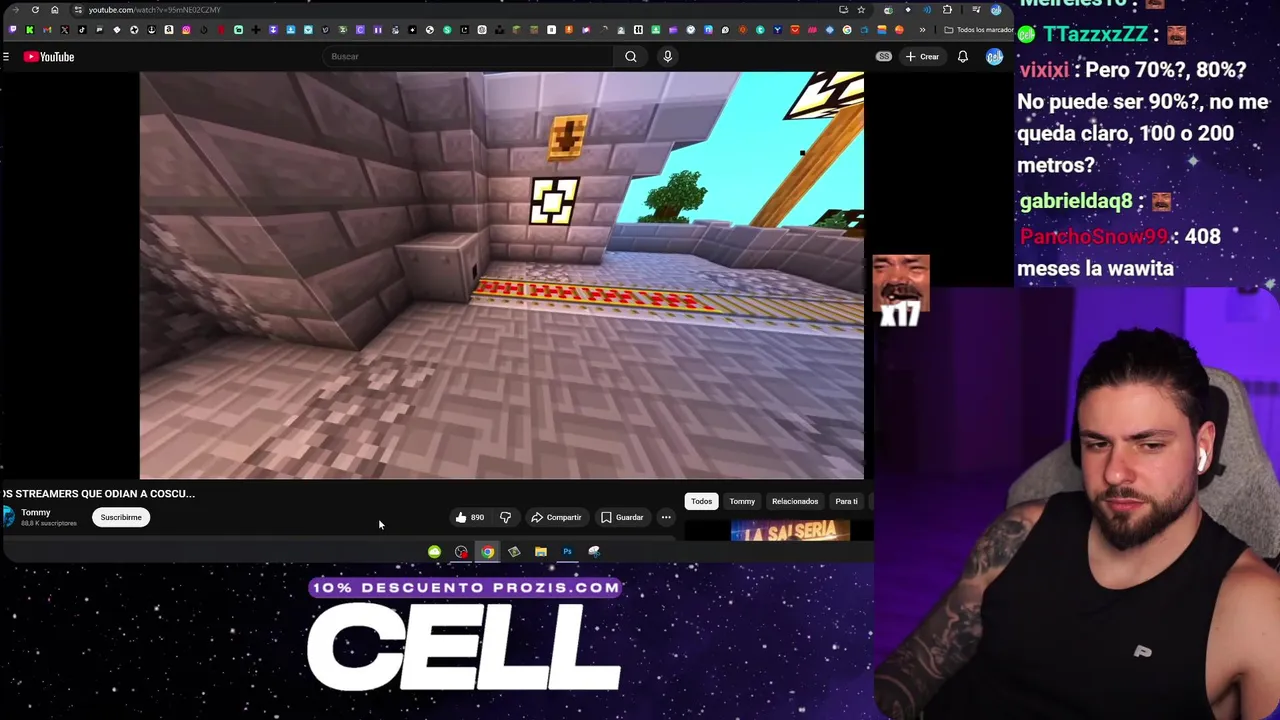Share the video via Compartir
The width and height of the screenshot is (1280, 720).
point(556,518)
